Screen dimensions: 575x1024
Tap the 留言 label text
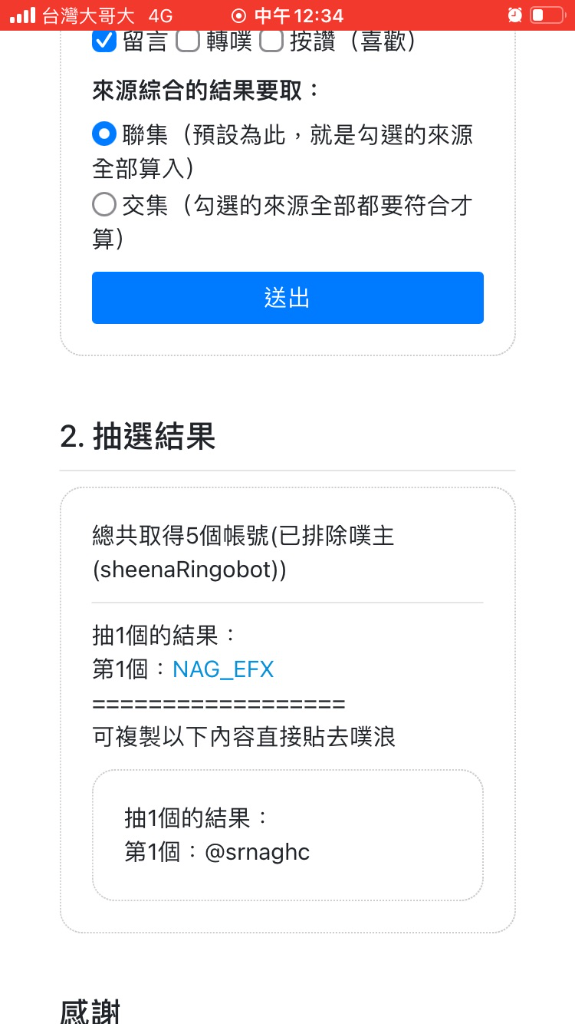144,42
